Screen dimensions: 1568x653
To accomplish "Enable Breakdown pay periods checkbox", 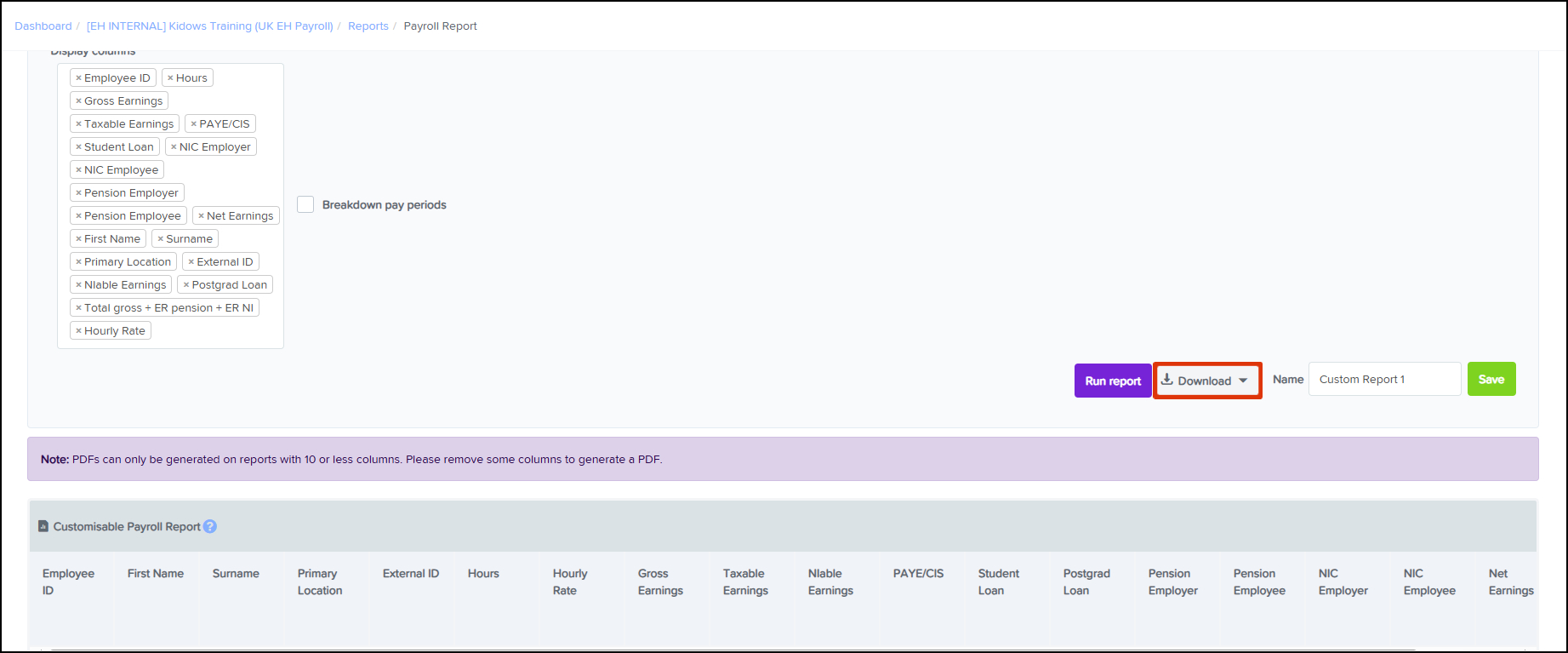I will [x=305, y=204].
